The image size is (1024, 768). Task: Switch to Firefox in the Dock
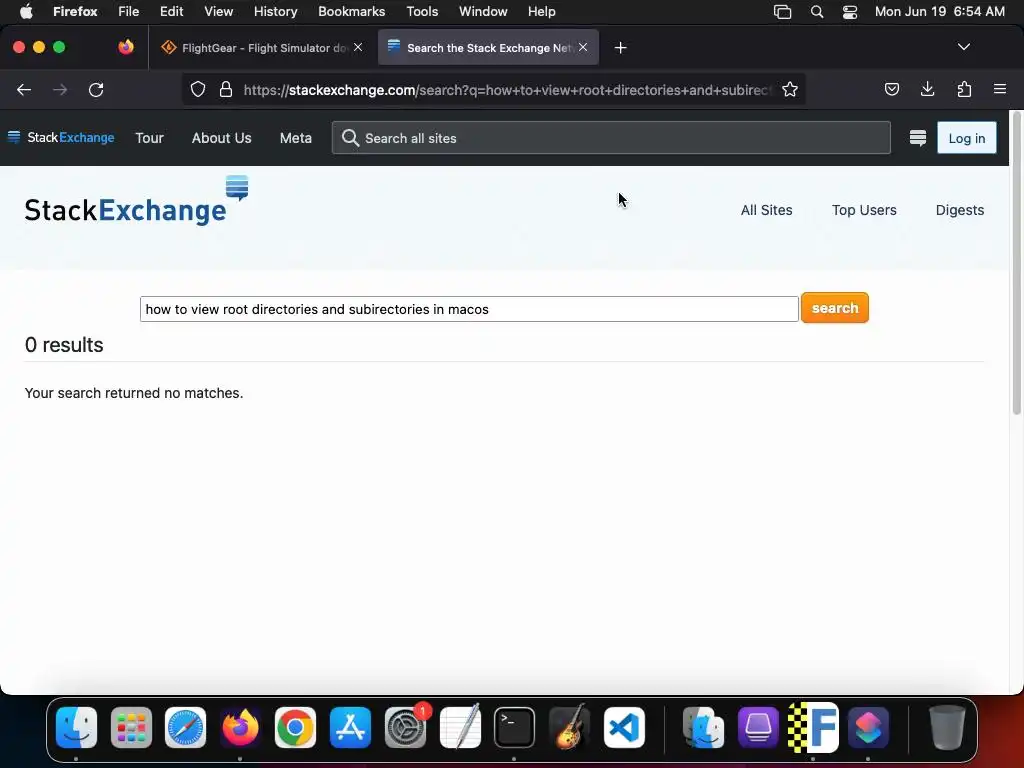tap(240, 727)
